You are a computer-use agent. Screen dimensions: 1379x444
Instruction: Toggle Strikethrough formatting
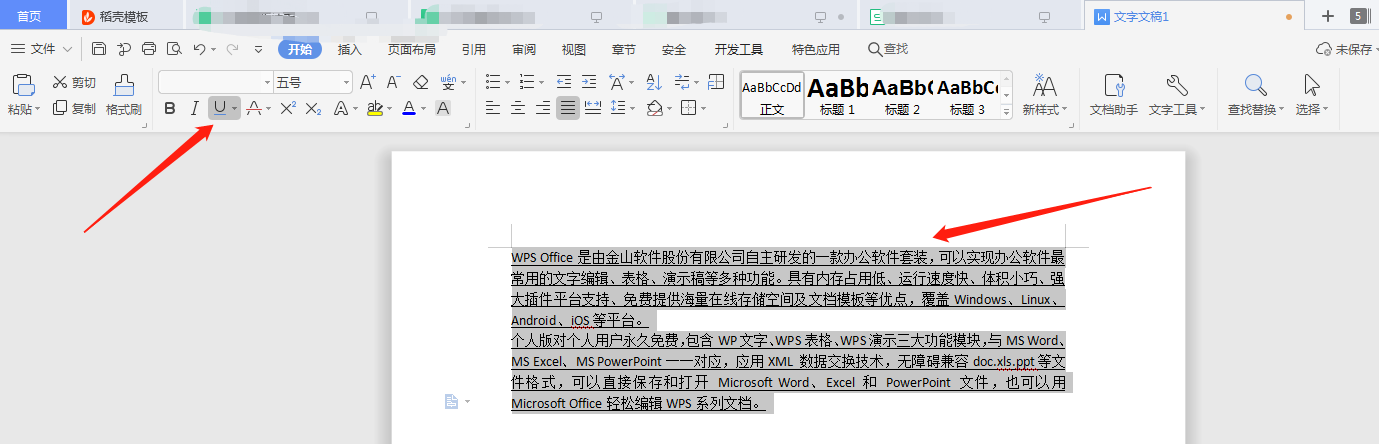tap(254, 108)
